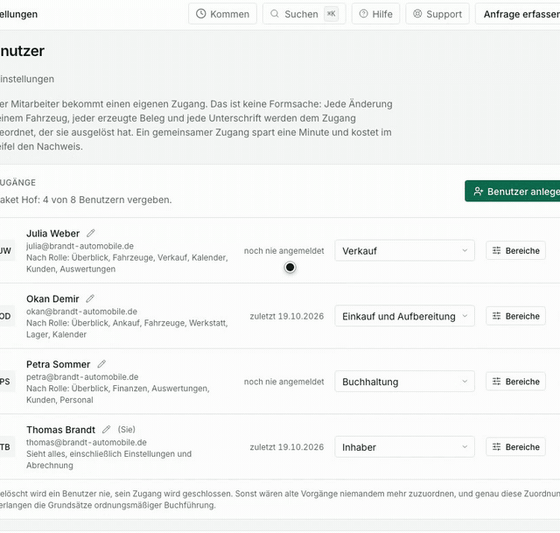Image resolution: width=560 pixels, height=533 pixels.
Task: Open Bereiche for Julia Weber
Action: pyautogui.click(x=516, y=250)
